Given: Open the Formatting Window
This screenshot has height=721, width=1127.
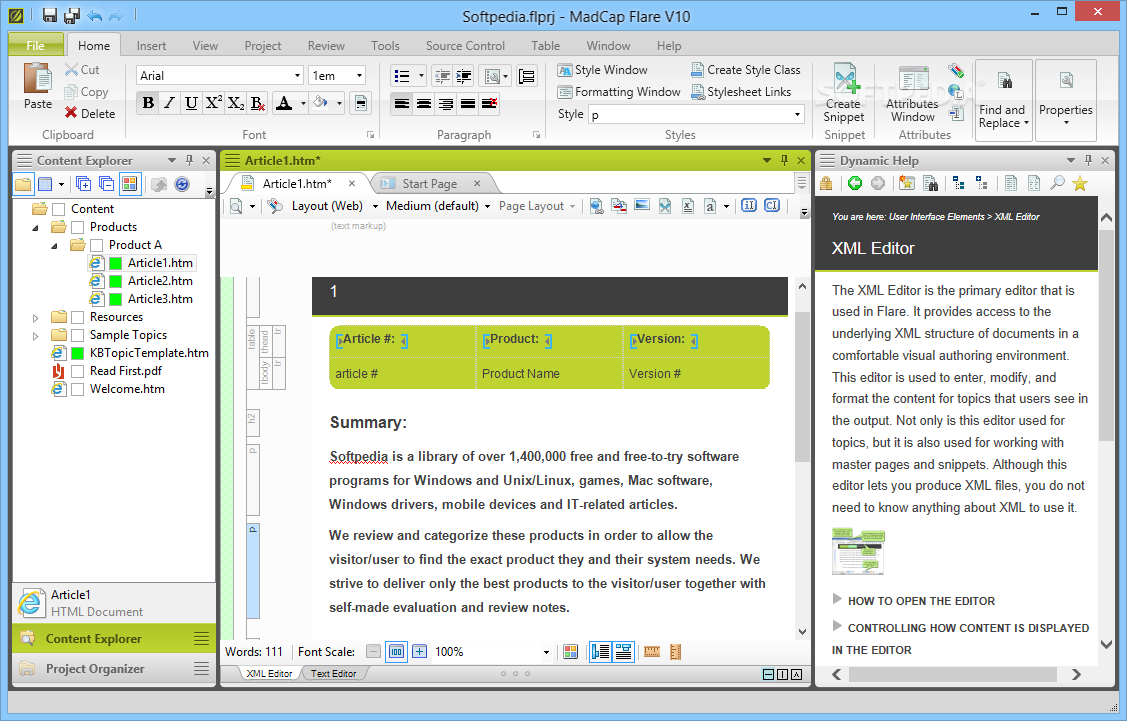Looking at the screenshot, I should click(619, 92).
